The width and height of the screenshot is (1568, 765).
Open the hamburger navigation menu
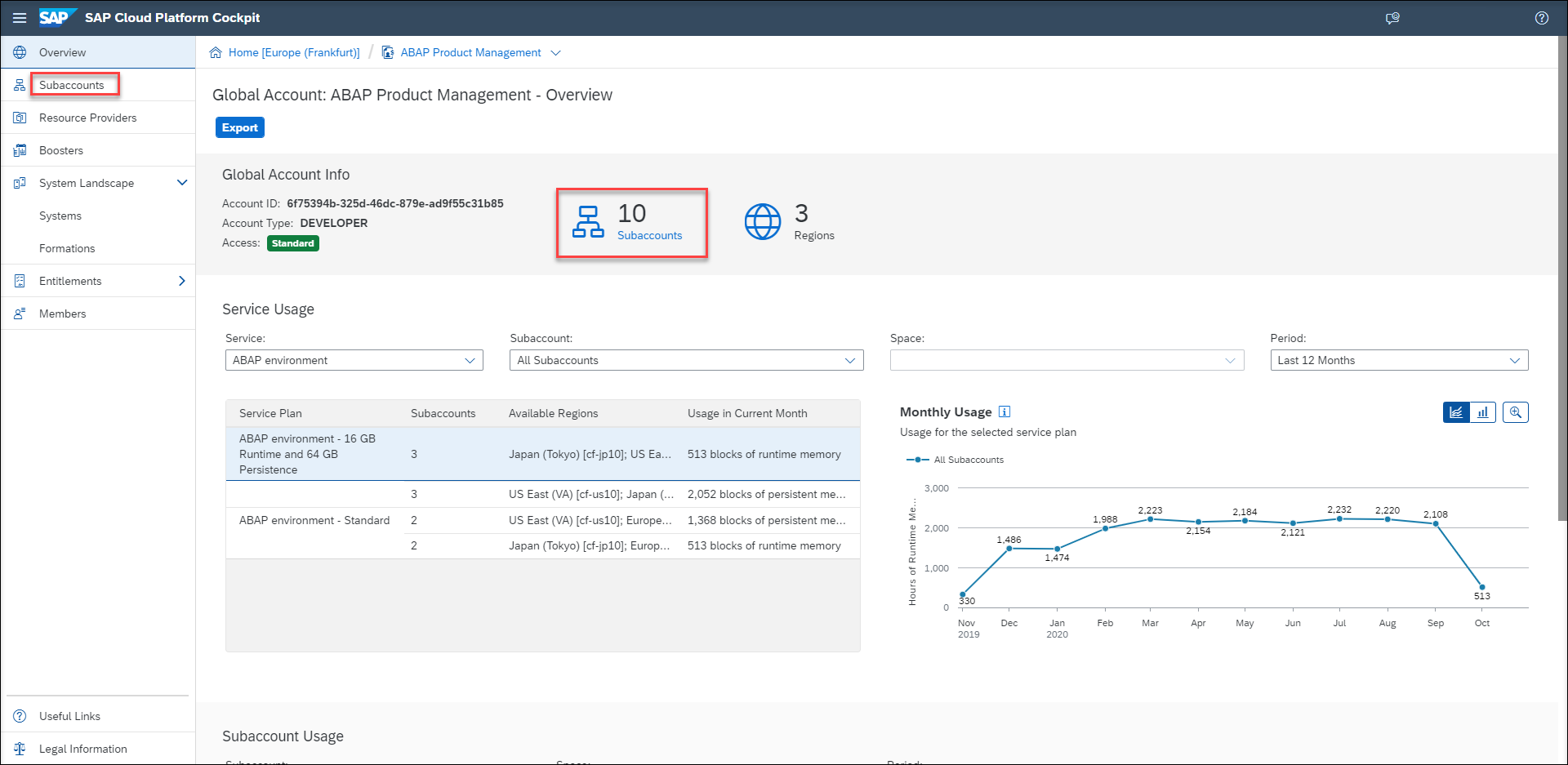point(20,18)
